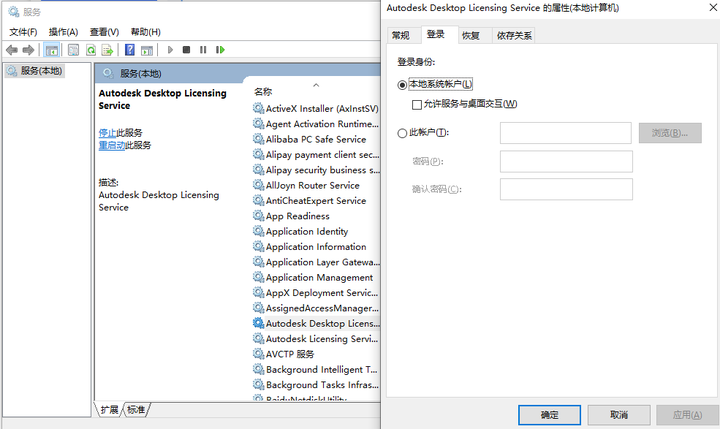Click the 停止 service link
The height and width of the screenshot is (429, 720).
pos(107,132)
